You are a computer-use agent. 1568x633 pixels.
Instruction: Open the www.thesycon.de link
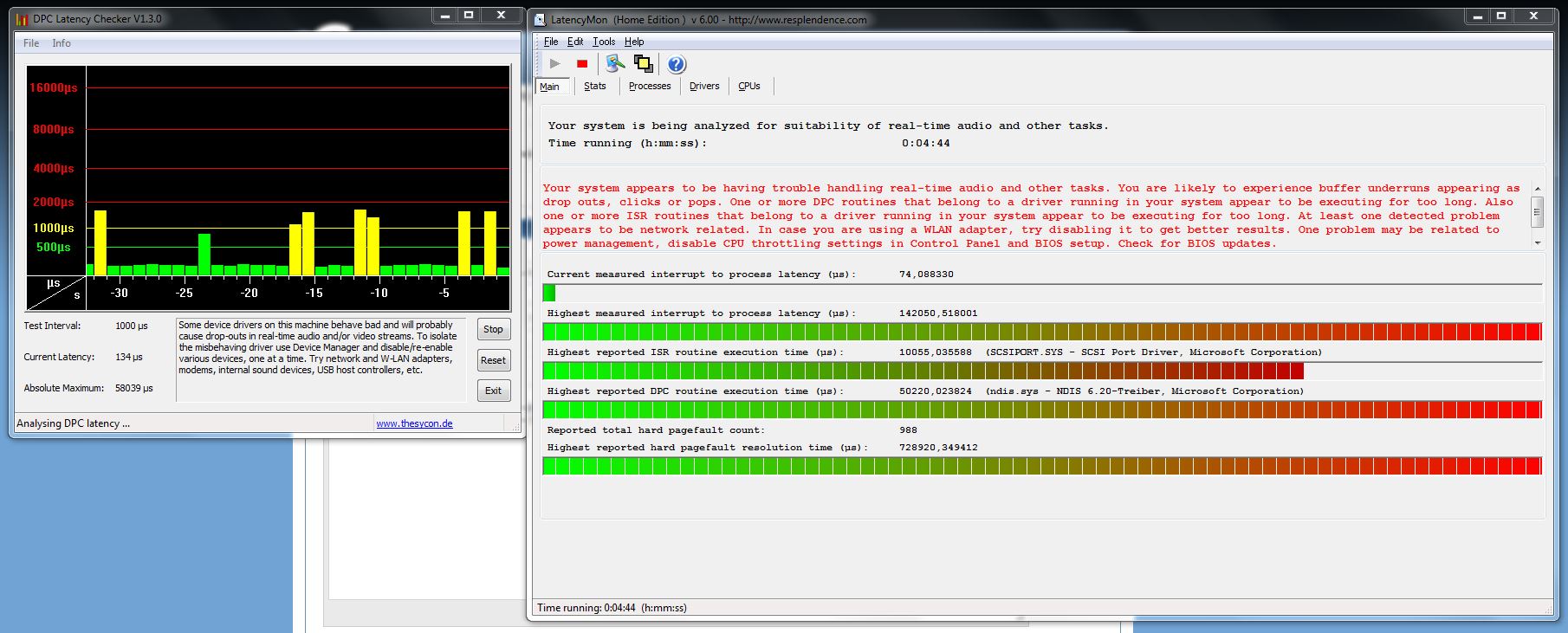click(414, 423)
